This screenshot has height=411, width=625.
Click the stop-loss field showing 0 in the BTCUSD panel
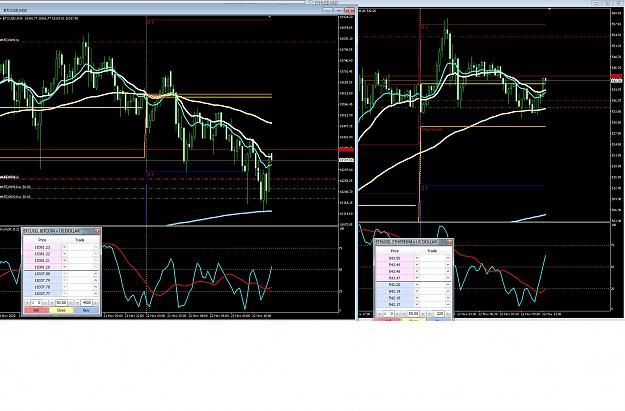coord(37,303)
